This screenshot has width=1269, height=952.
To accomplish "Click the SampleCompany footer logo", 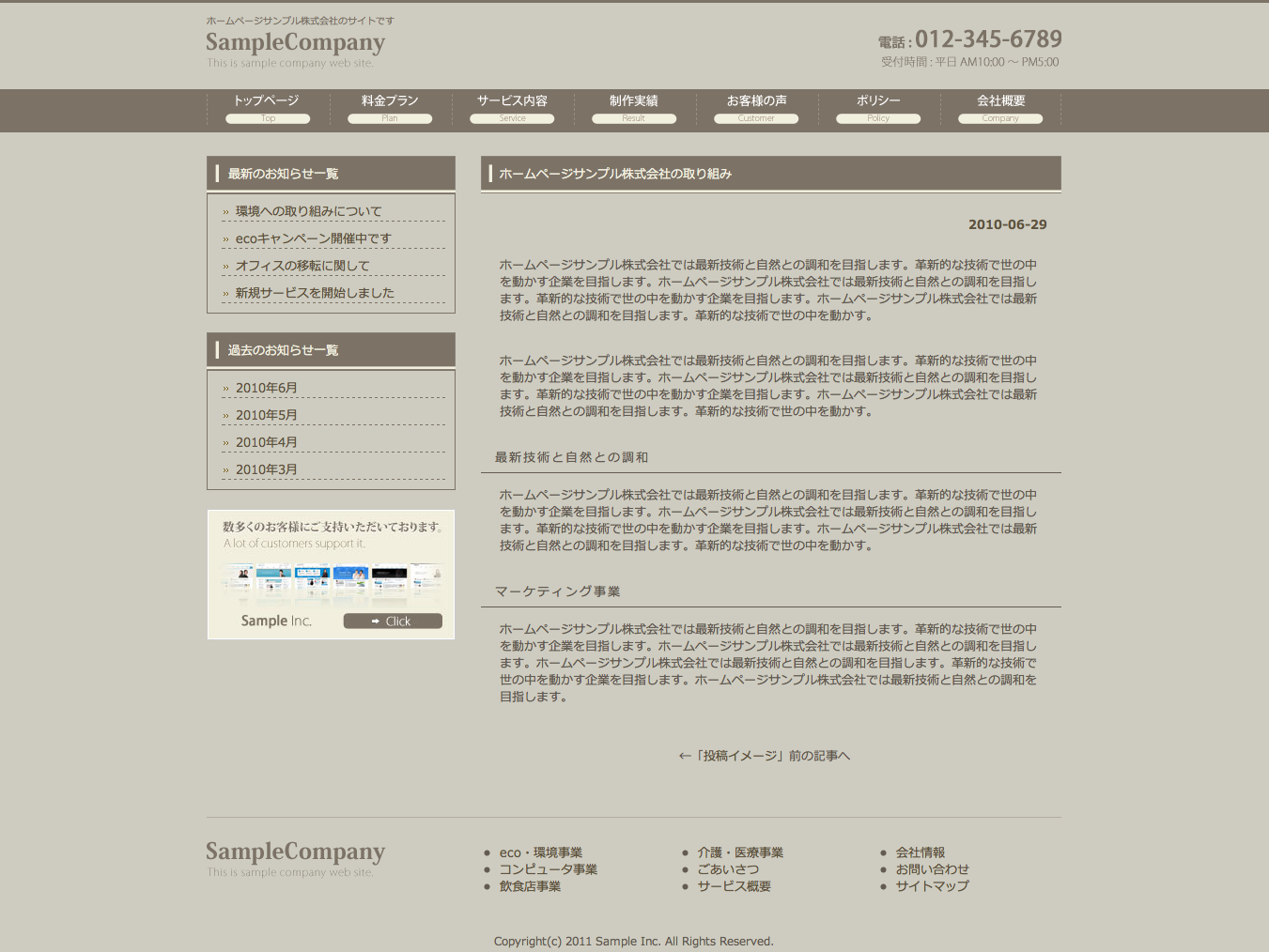I will click(x=295, y=852).
